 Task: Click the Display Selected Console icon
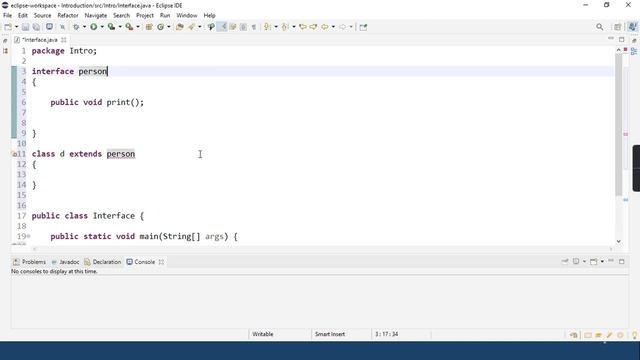[x=576, y=261]
